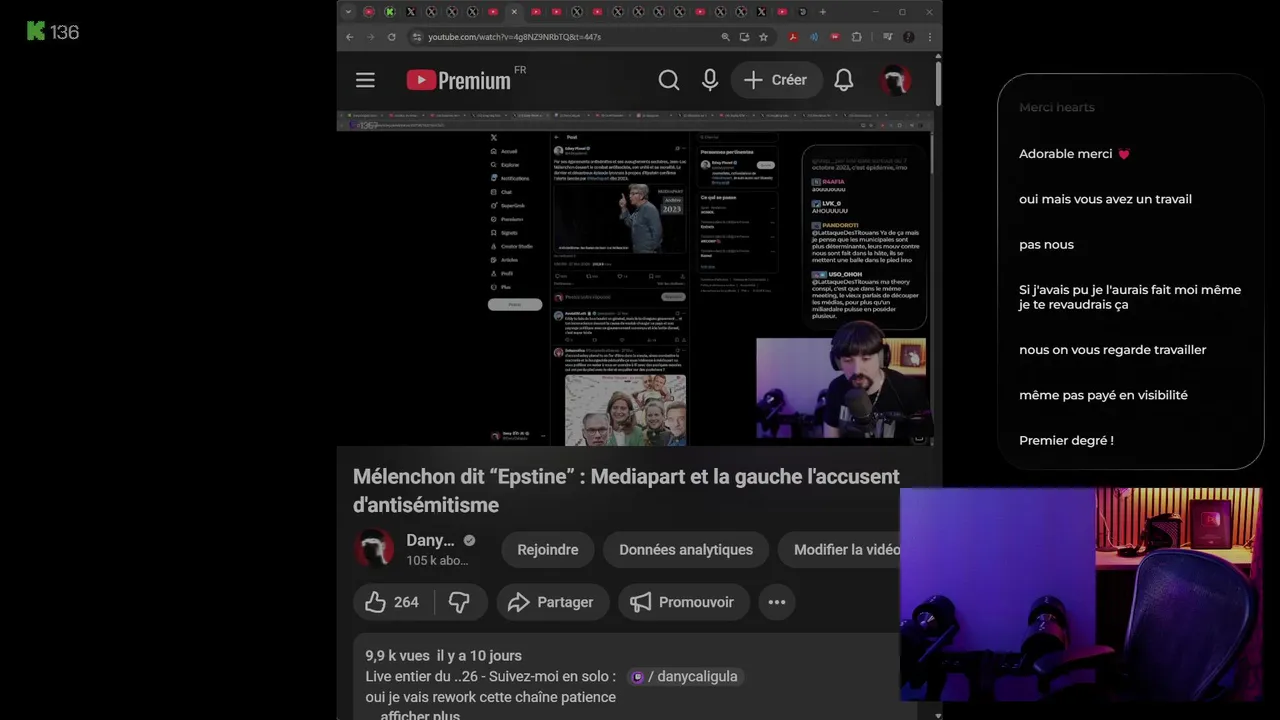Open the Créer button menu
The height and width of the screenshot is (720, 1280).
pyautogui.click(x=776, y=80)
